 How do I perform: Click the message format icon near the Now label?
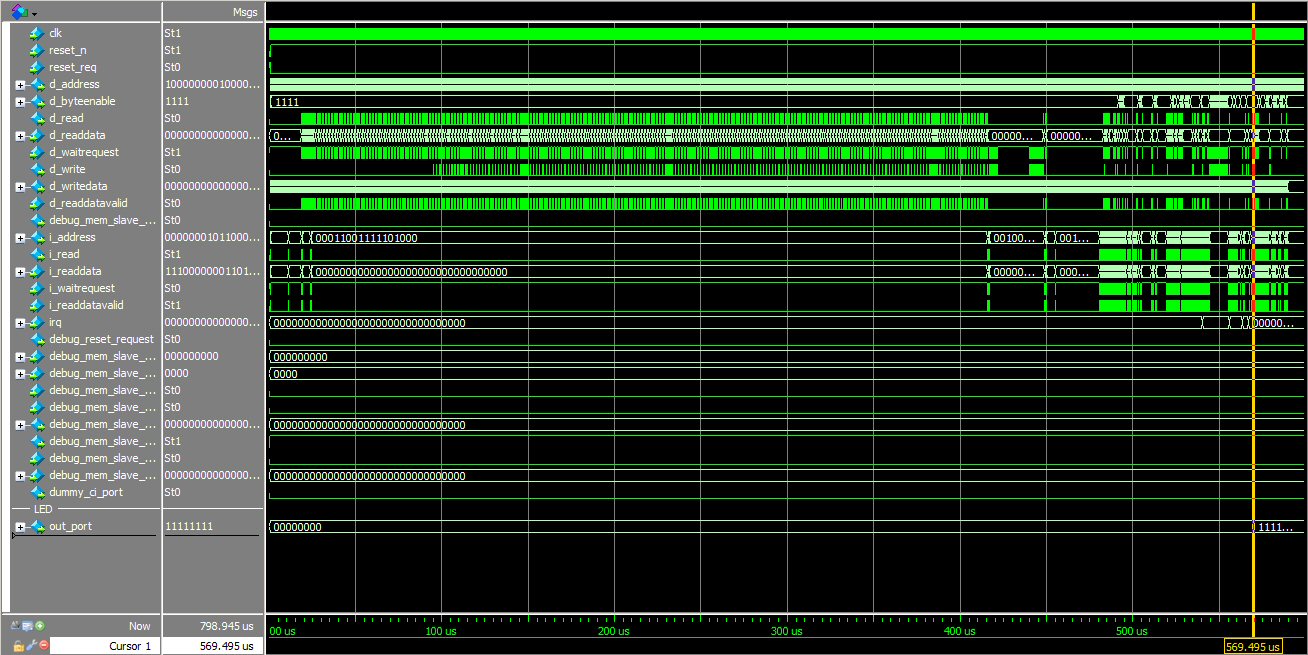pos(27,625)
